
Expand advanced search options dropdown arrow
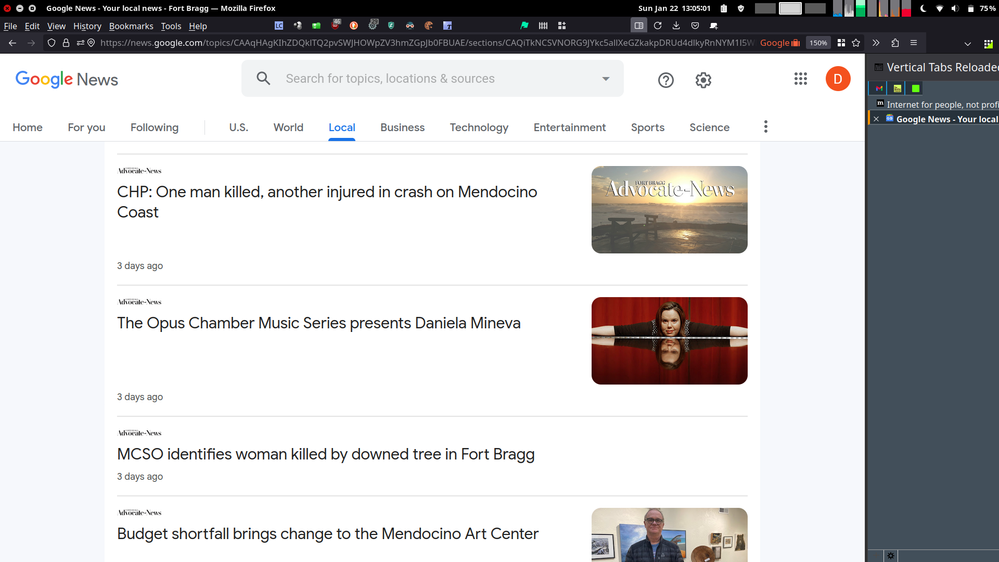click(x=605, y=79)
